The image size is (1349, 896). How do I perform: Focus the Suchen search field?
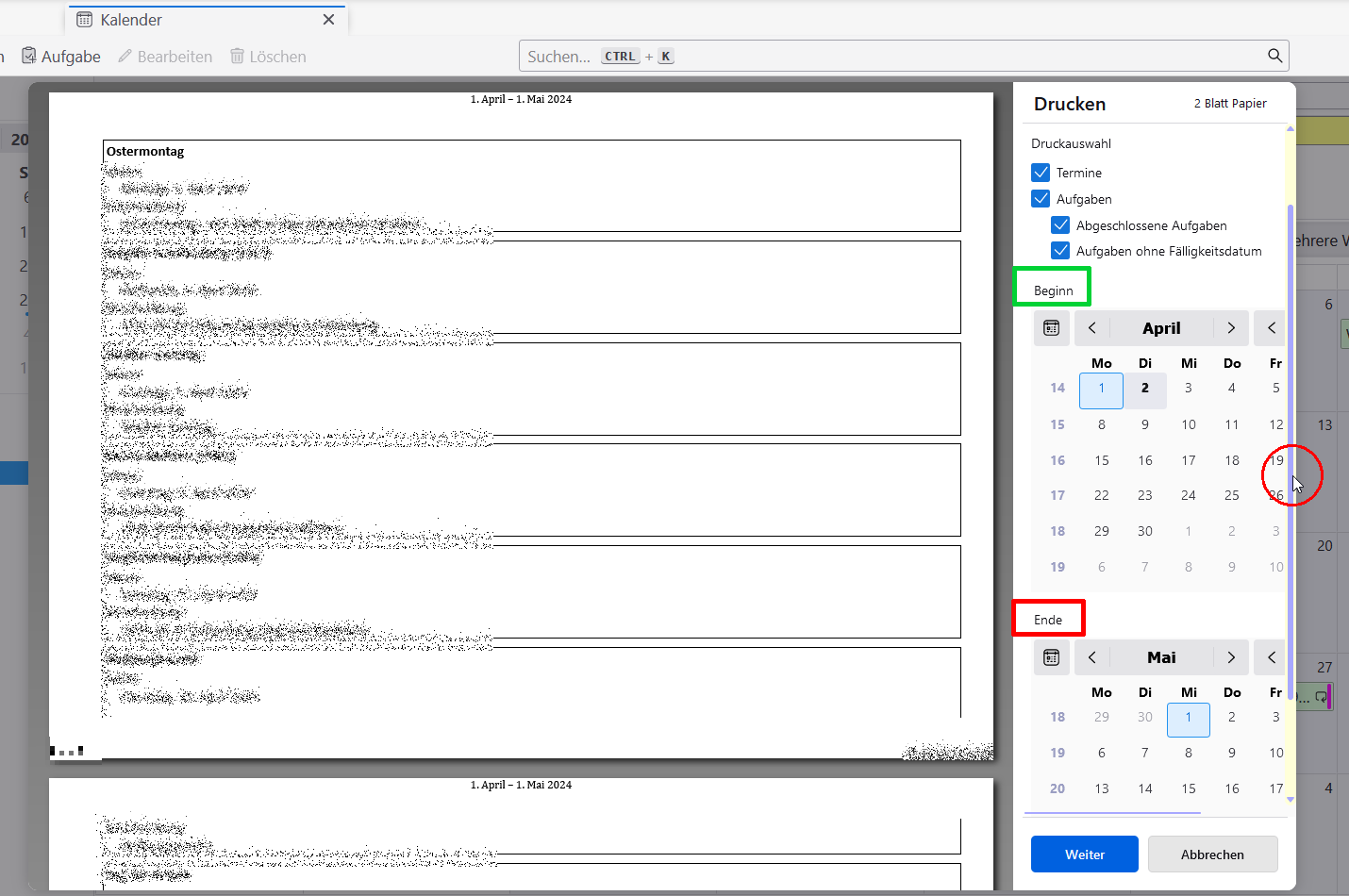point(904,56)
